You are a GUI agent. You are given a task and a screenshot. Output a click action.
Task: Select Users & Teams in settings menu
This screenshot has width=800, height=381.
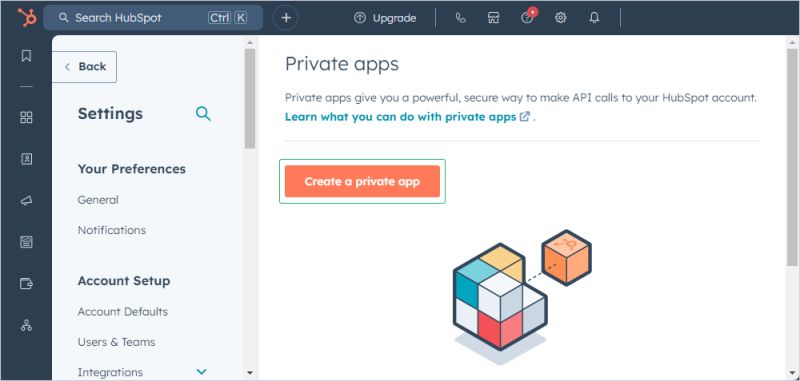pyautogui.click(x=116, y=342)
